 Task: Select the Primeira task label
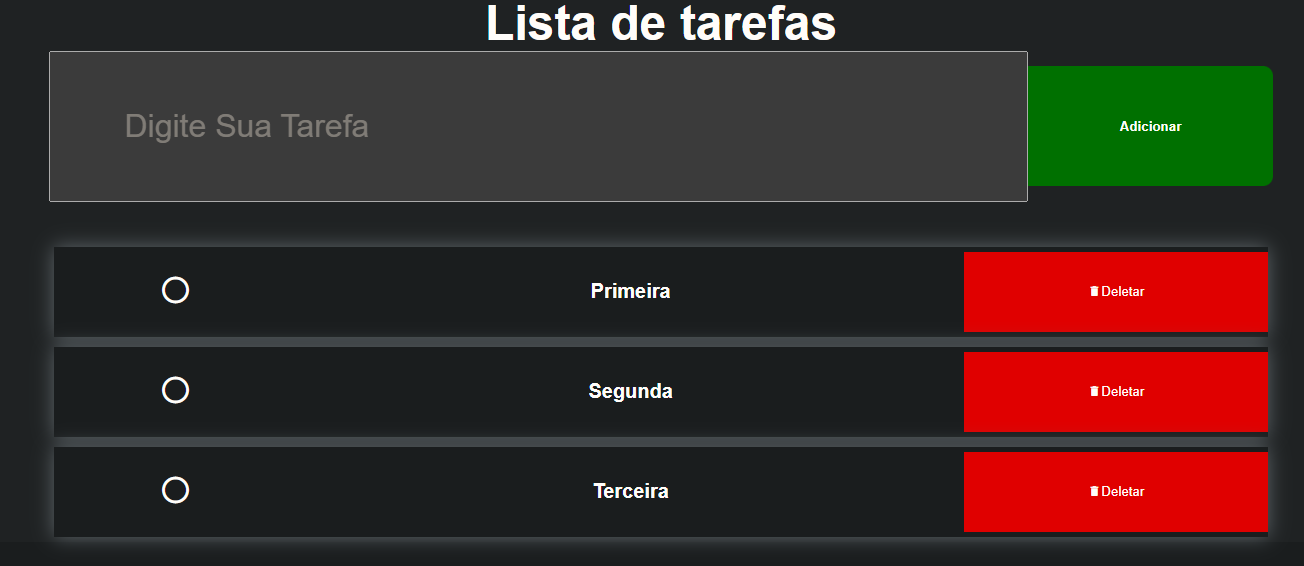[630, 291]
